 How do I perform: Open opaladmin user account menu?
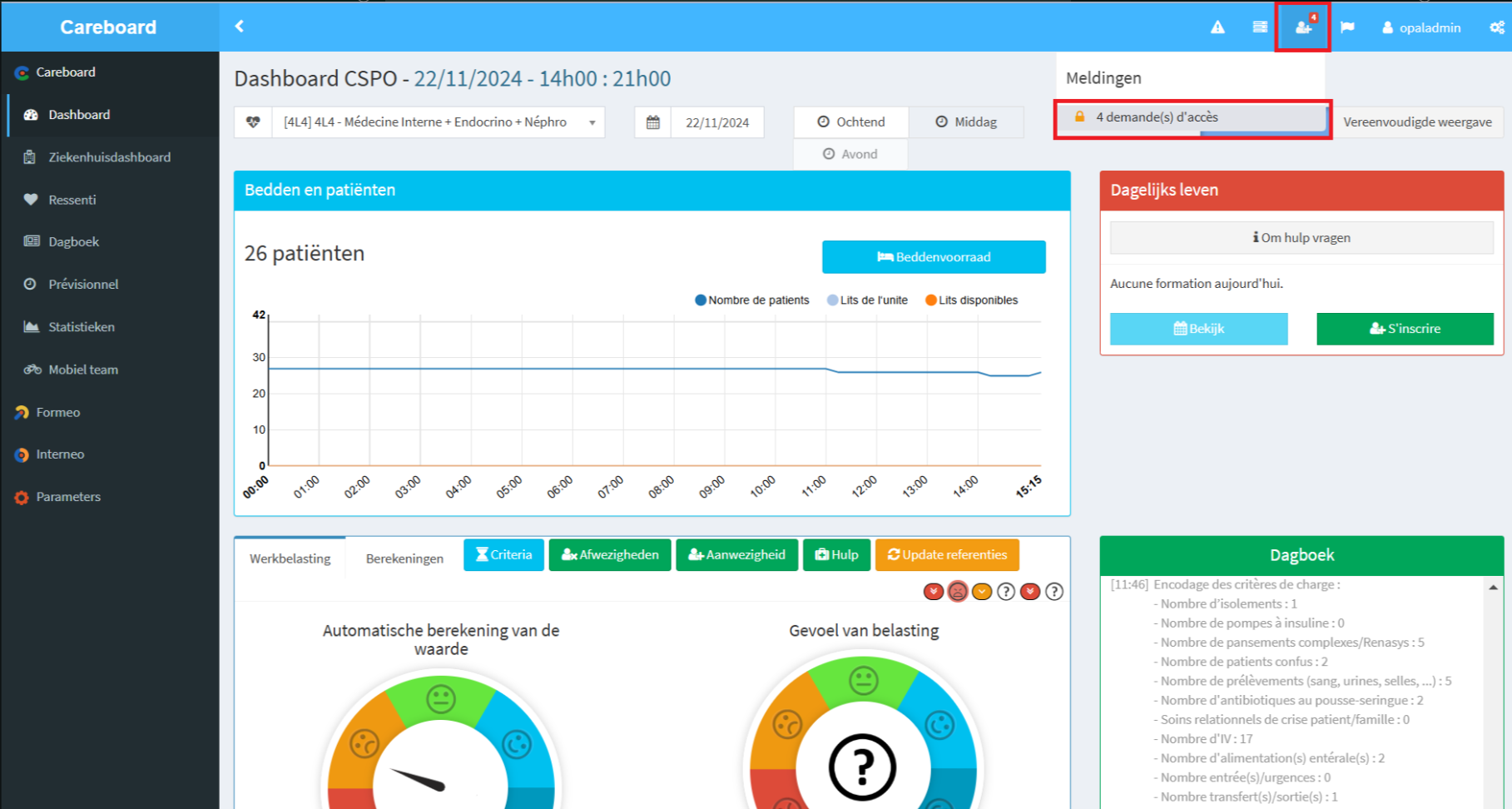(x=1421, y=27)
